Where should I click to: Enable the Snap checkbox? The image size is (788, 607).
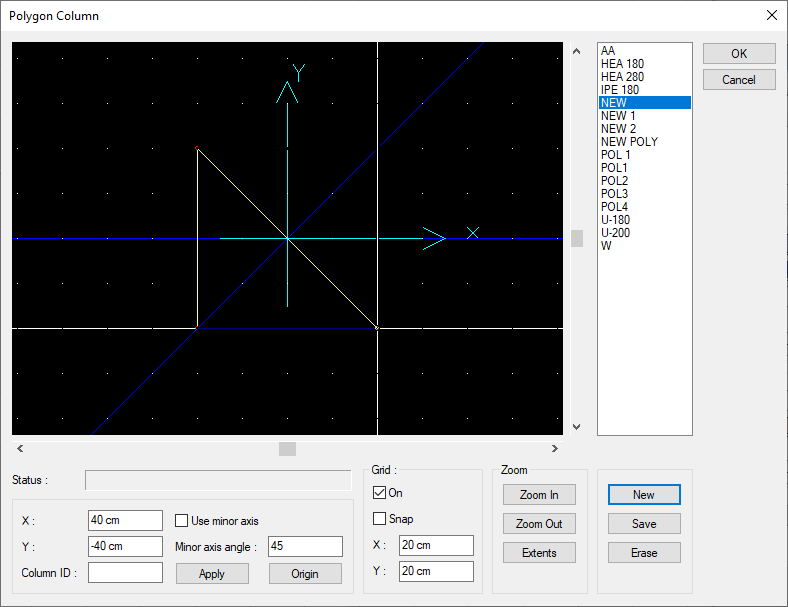379,519
